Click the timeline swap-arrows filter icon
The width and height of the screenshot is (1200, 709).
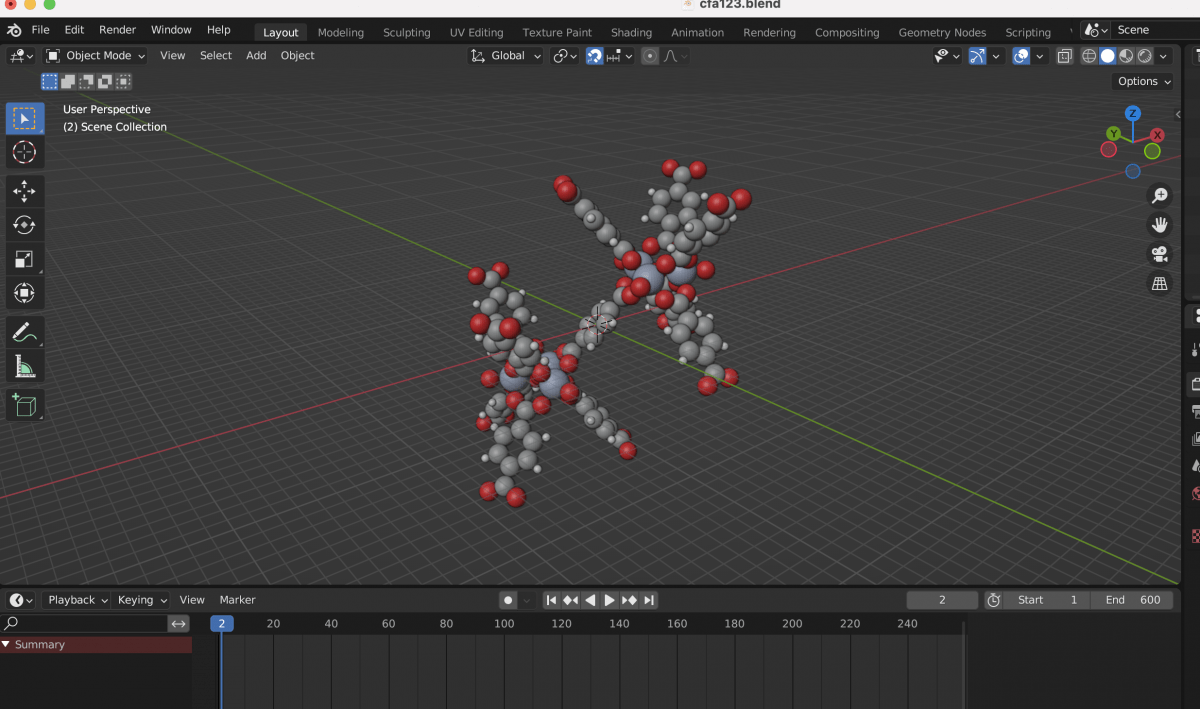pos(179,624)
